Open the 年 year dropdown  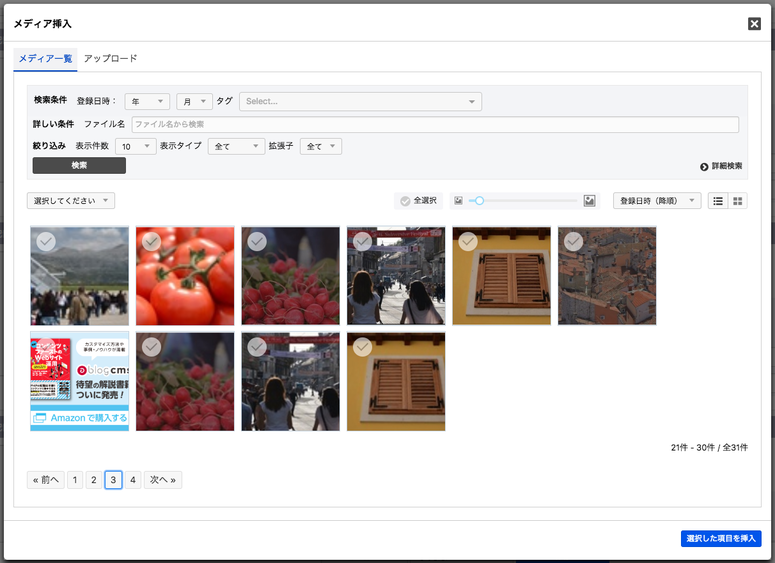147,101
